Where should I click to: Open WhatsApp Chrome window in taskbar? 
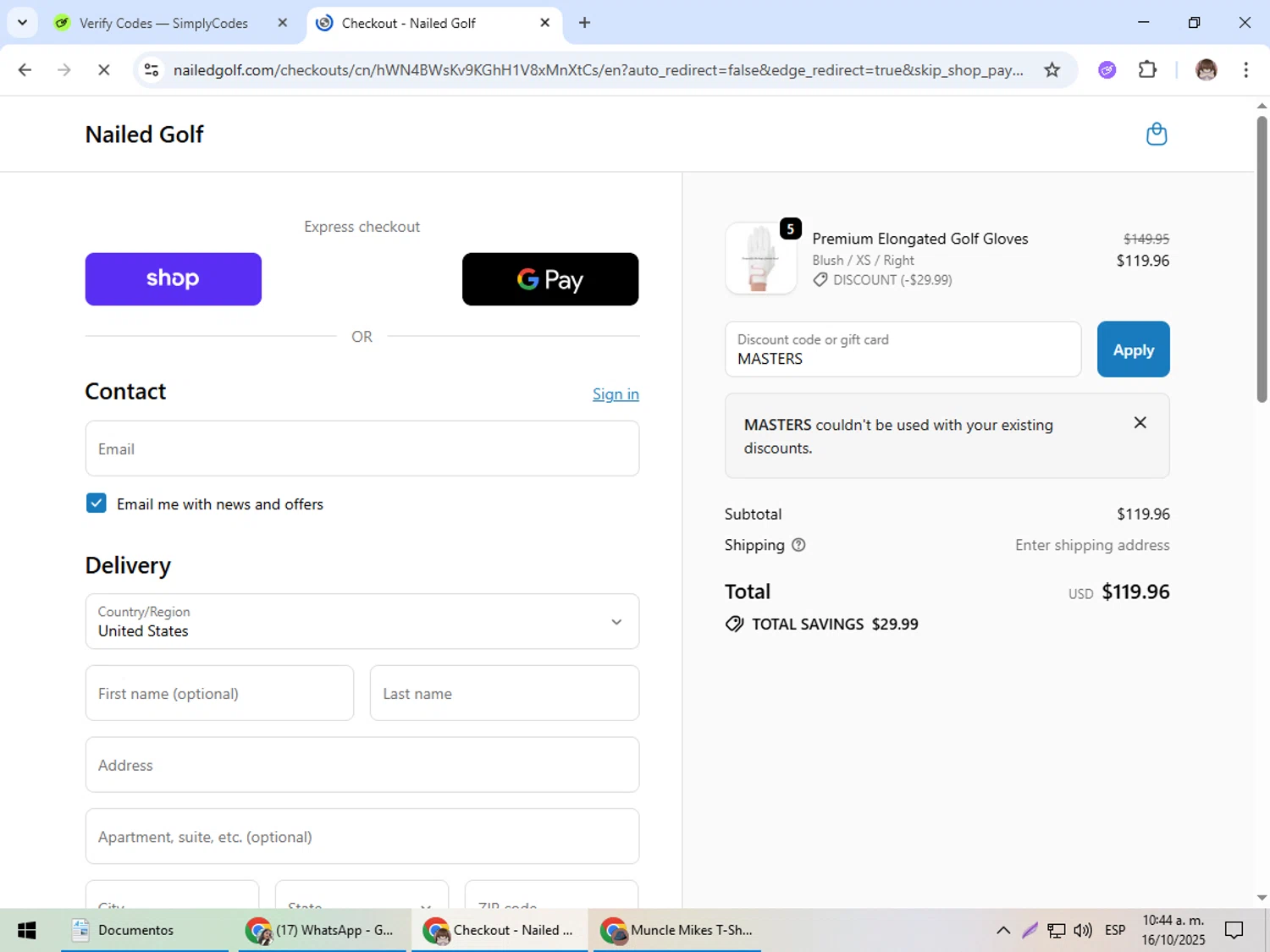[x=322, y=930]
